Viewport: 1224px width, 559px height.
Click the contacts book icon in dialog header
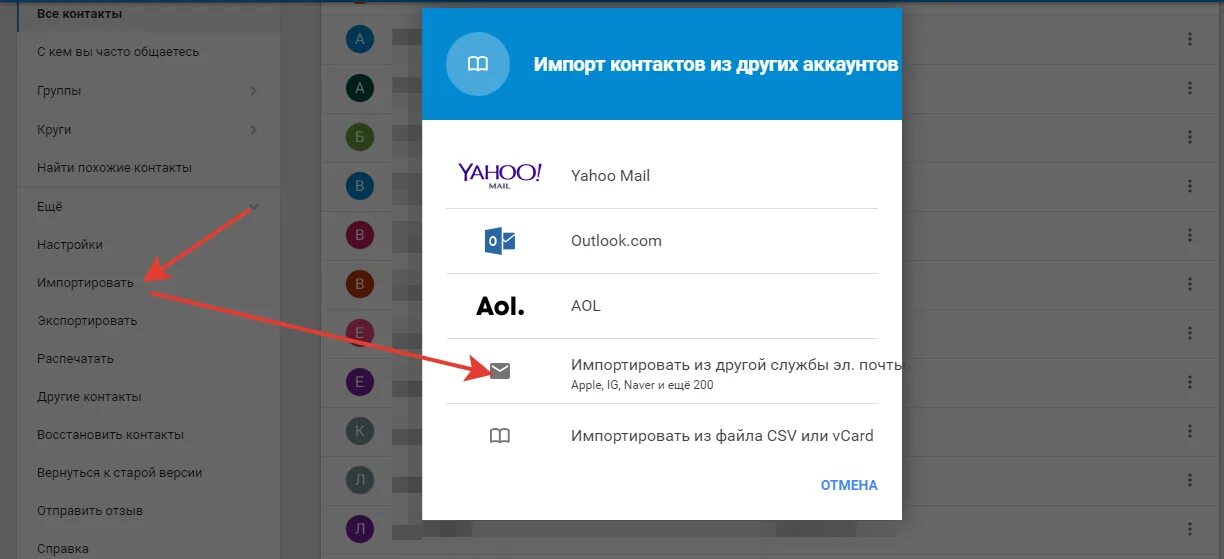[x=478, y=64]
